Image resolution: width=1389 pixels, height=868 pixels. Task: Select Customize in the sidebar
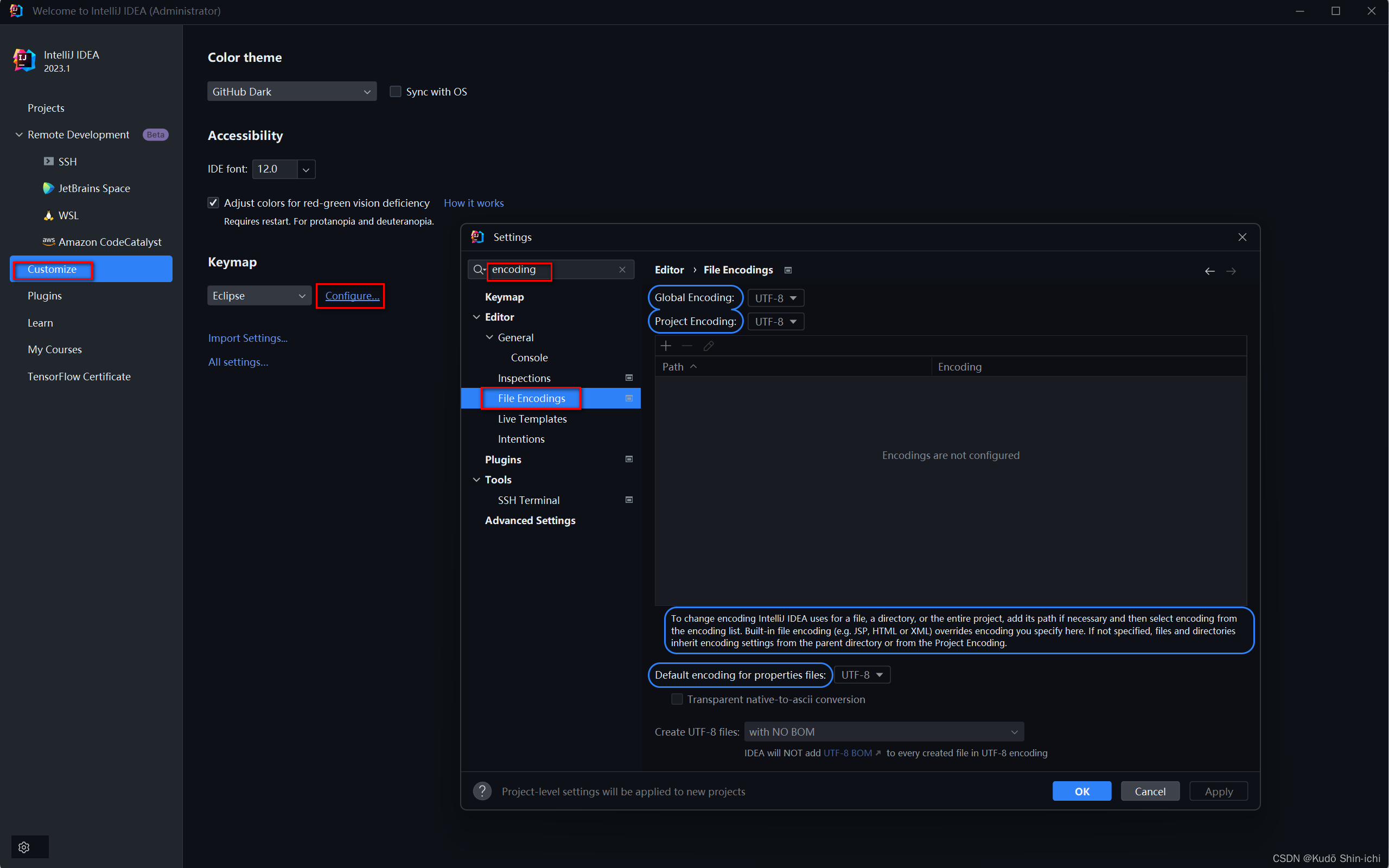(x=91, y=269)
